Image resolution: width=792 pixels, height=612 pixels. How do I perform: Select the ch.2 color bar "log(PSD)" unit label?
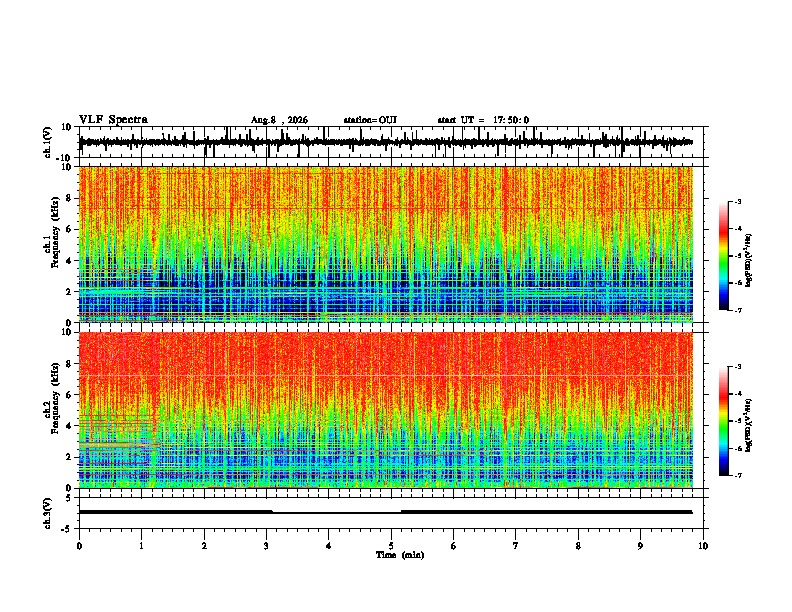pyautogui.click(x=748, y=425)
